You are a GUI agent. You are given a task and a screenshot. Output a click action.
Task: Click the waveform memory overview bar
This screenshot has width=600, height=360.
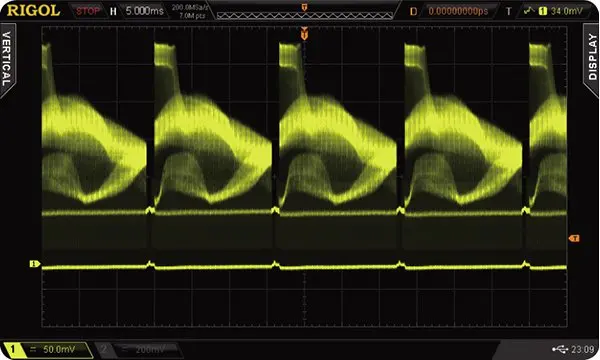click(x=305, y=16)
